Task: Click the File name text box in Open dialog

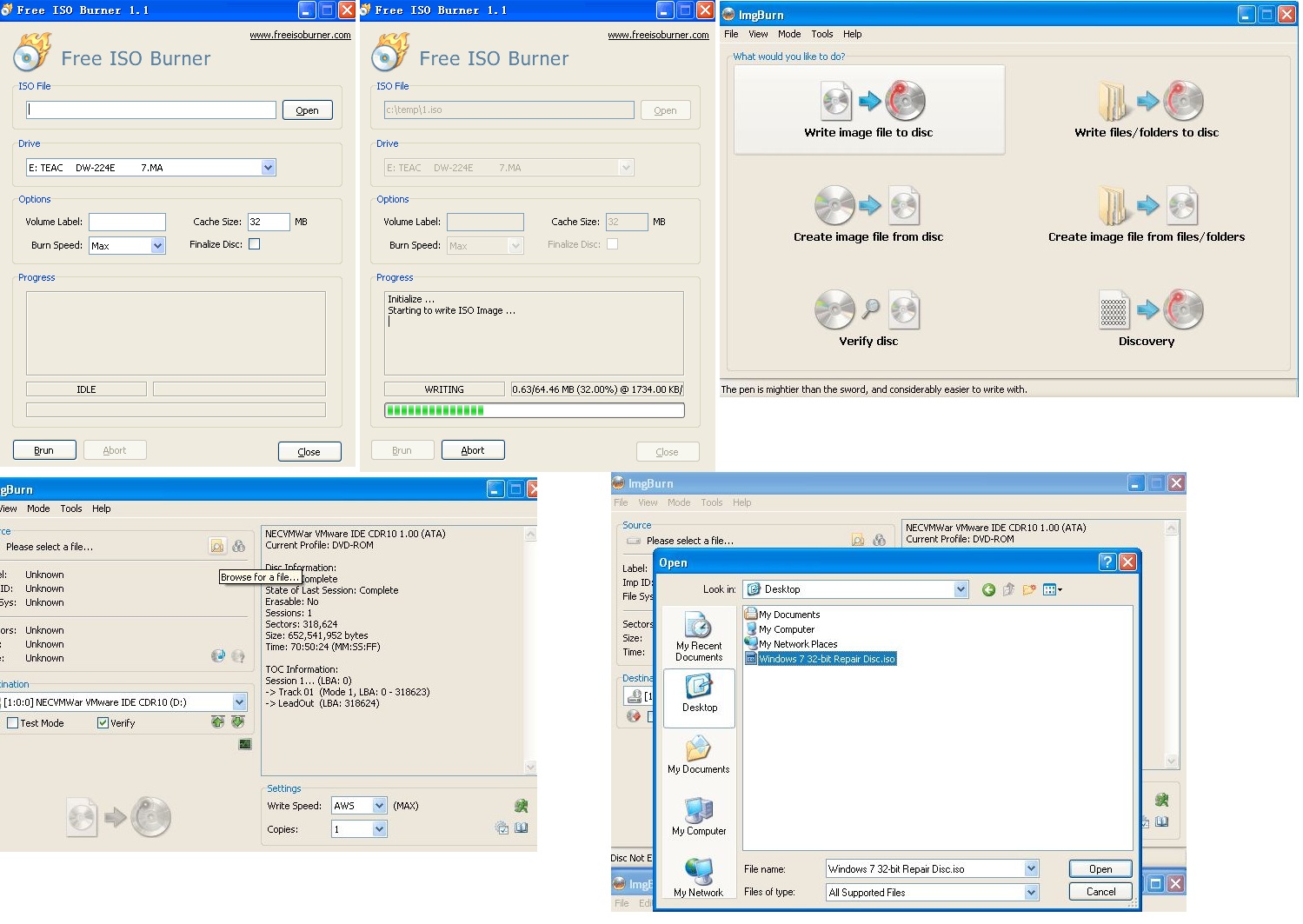Action: click(926, 868)
